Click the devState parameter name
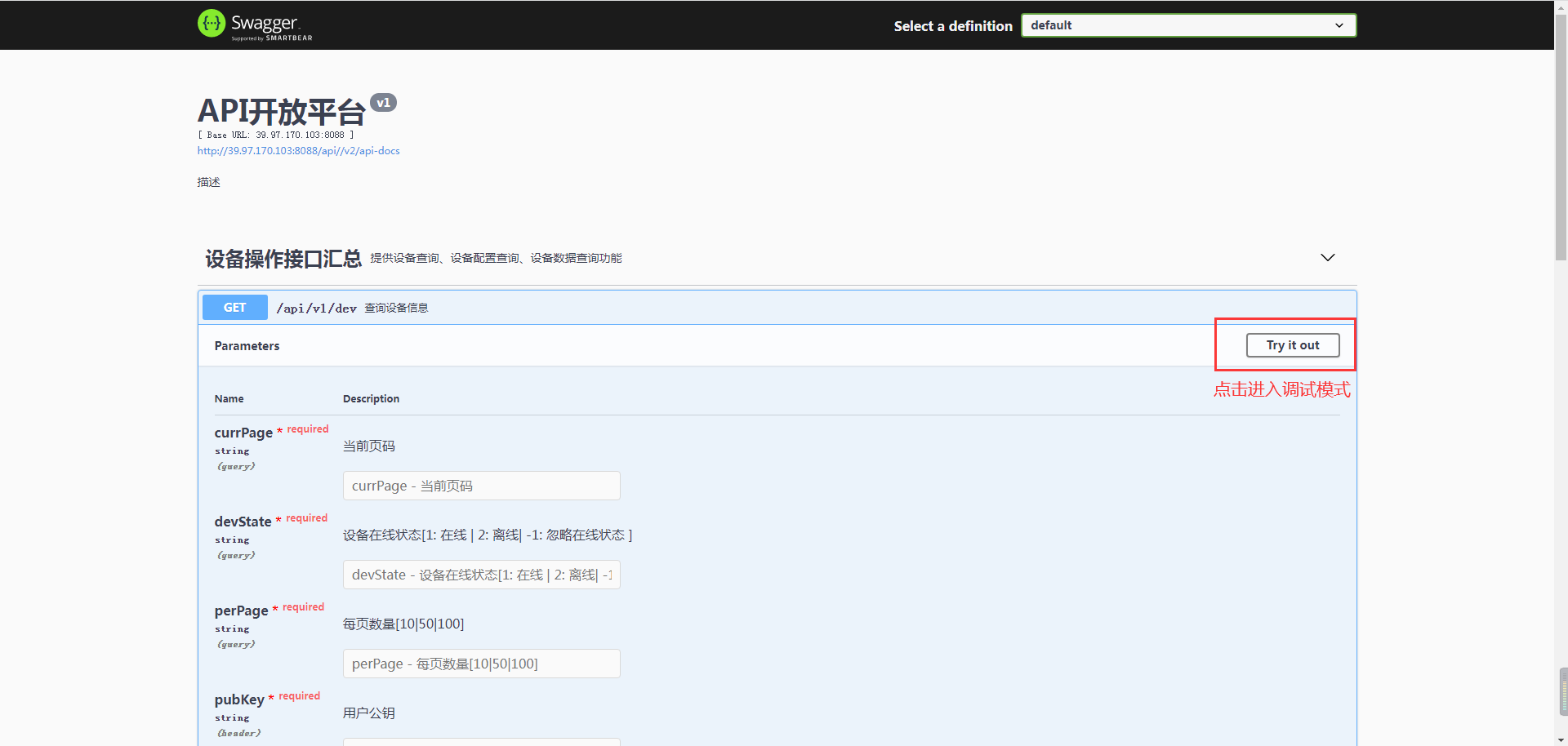1568x746 pixels. [243, 522]
